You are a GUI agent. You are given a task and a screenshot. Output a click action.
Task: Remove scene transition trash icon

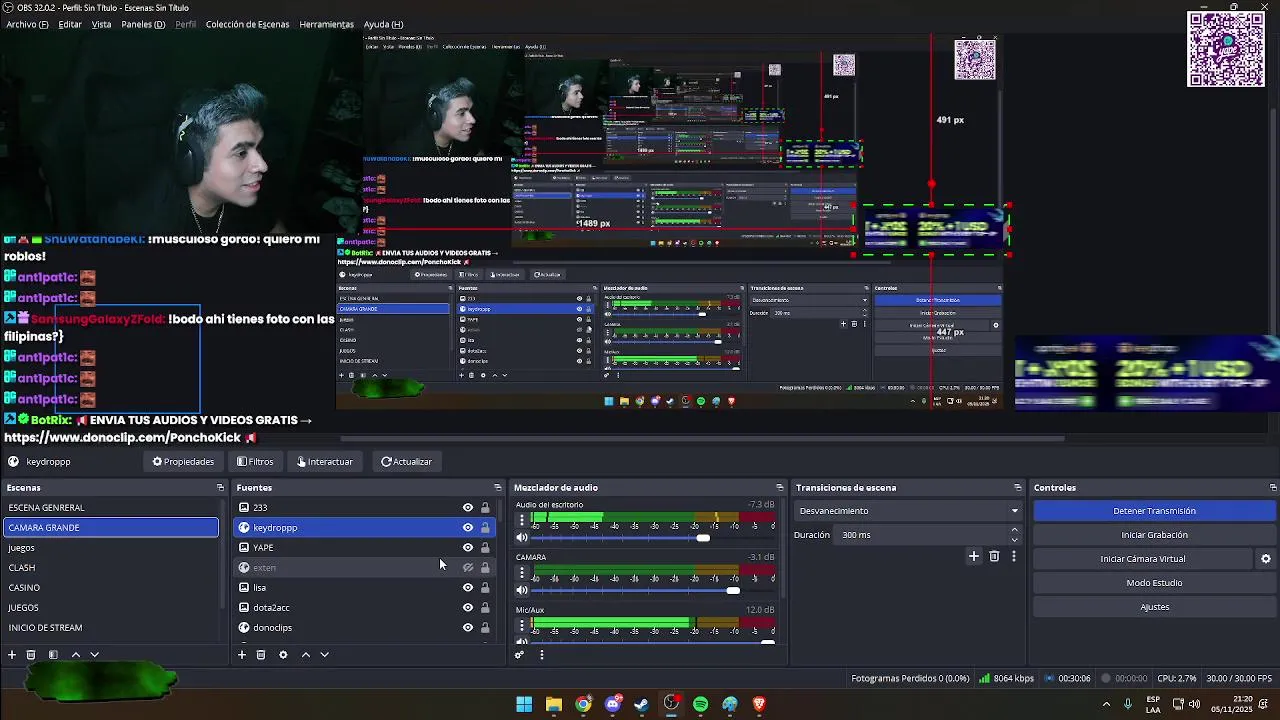click(x=994, y=556)
